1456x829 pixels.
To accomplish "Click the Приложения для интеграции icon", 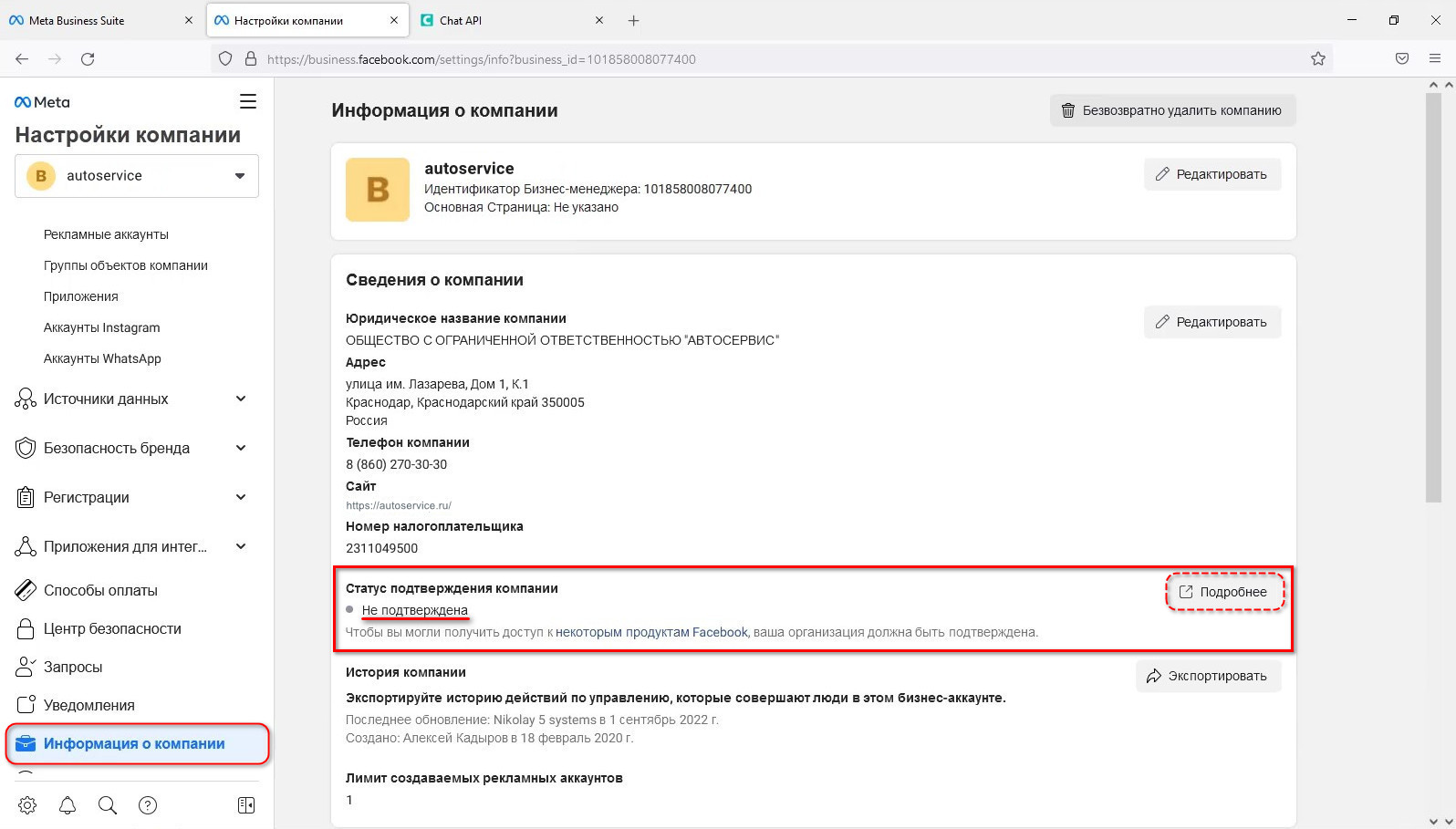I will coord(26,546).
